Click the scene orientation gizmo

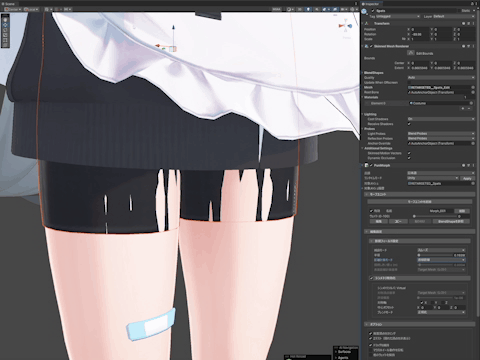click(x=346, y=26)
